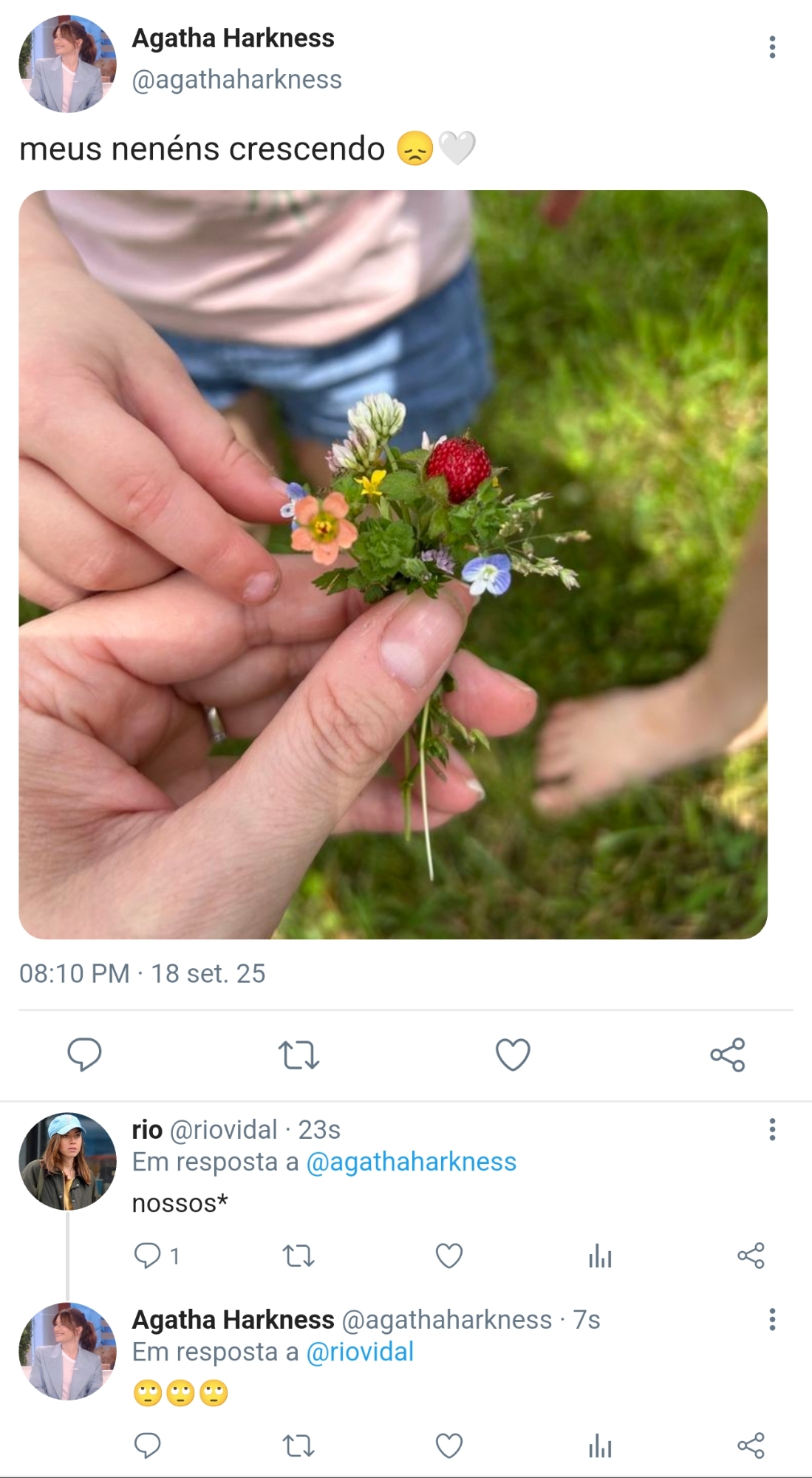The height and width of the screenshot is (1478, 812).
Task: Open the flower bouquet photo
Action: pos(393,565)
